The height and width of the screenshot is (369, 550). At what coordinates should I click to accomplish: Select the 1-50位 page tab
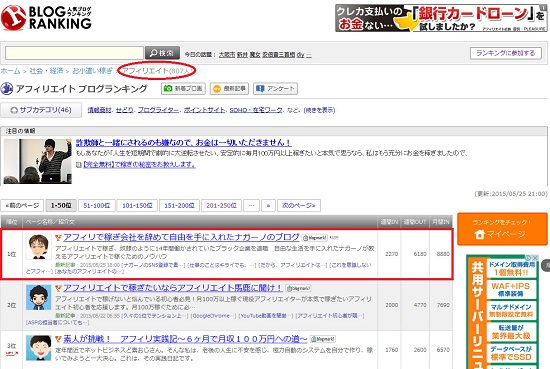point(61,206)
